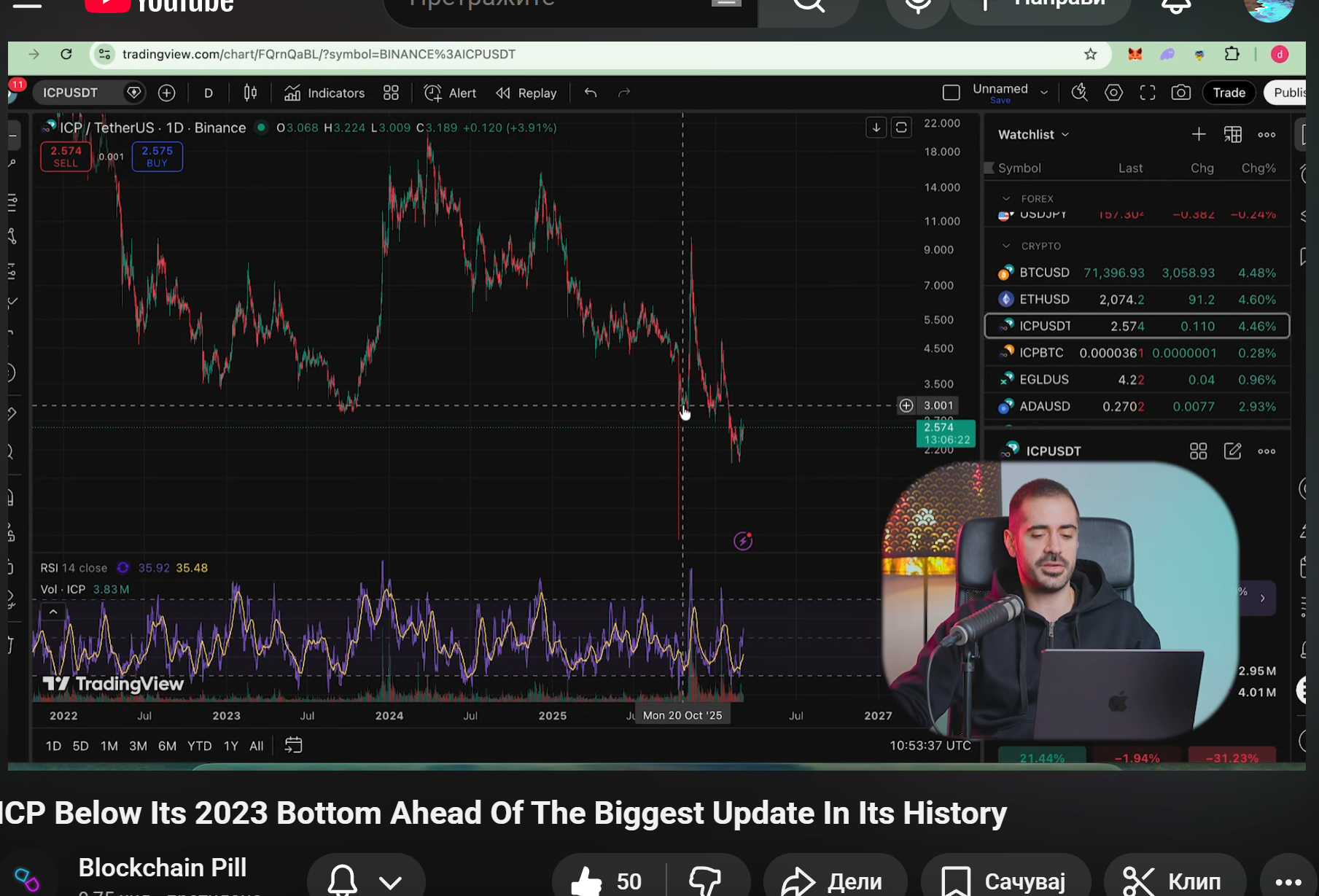Open the D time interval selector
This screenshot has height=896, width=1319.
[209, 93]
